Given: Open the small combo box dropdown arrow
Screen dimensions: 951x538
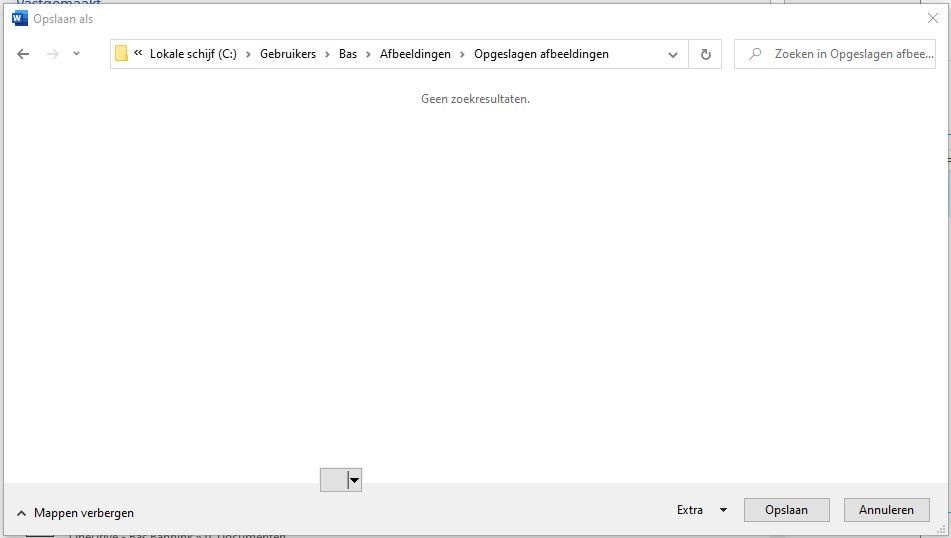Looking at the screenshot, I should click(x=355, y=480).
